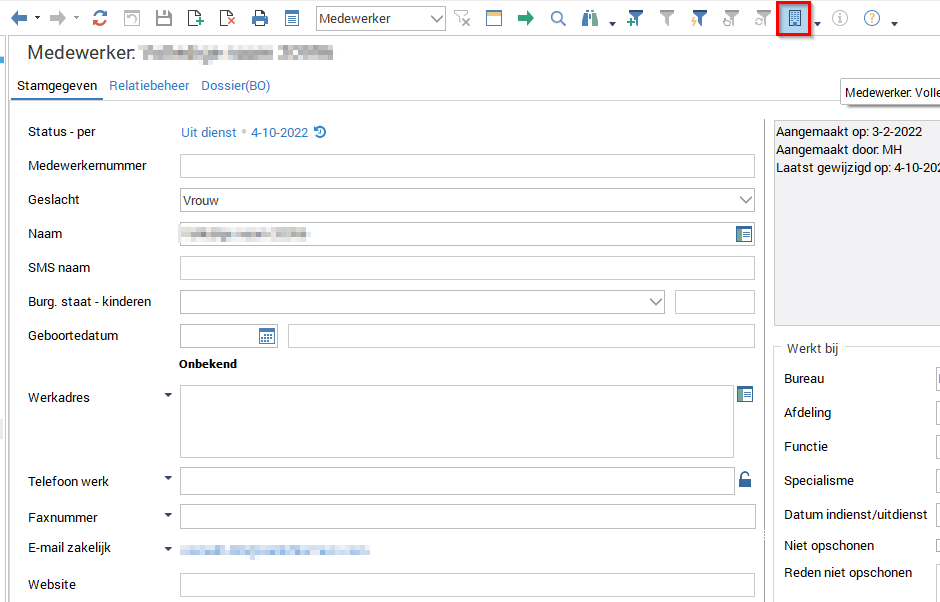The image size is (940, 602).
Task: Unlock the Telefoon werk padlock
Action: click(744, 480)
